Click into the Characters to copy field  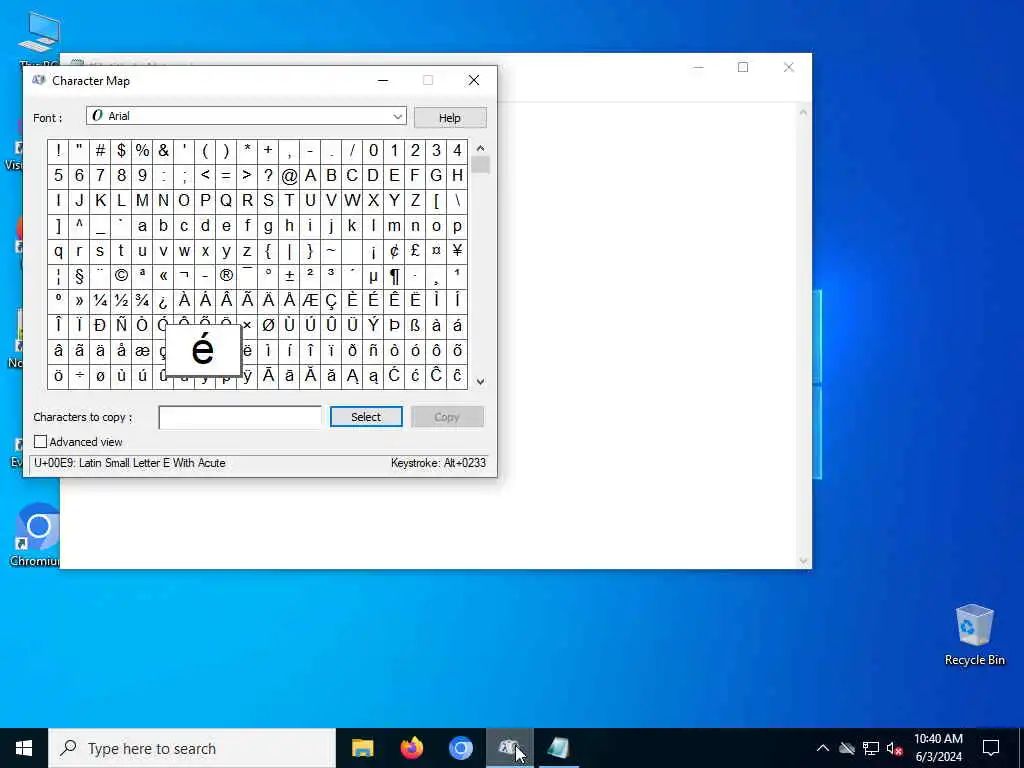pos(240,417)
